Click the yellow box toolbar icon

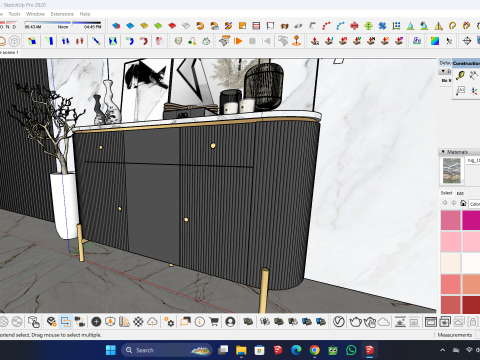144,26
